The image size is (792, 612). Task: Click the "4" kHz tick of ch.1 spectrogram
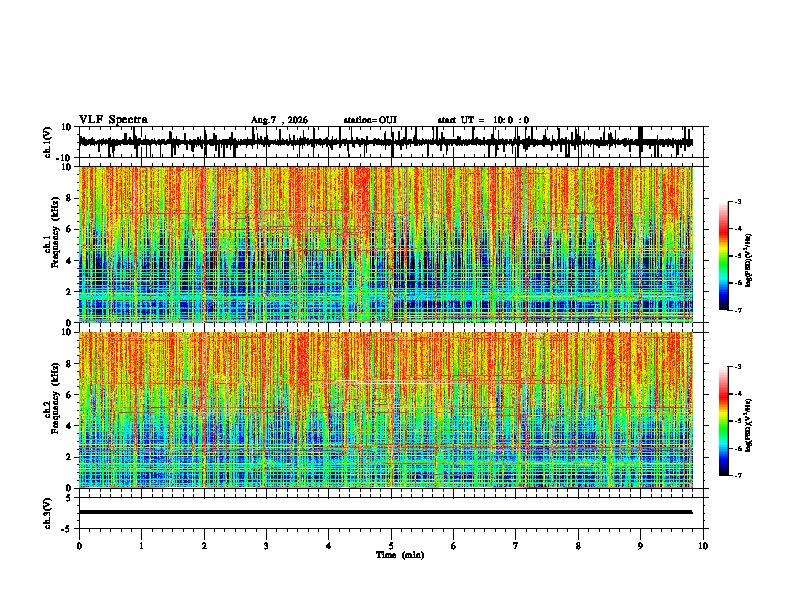(69, 261)
